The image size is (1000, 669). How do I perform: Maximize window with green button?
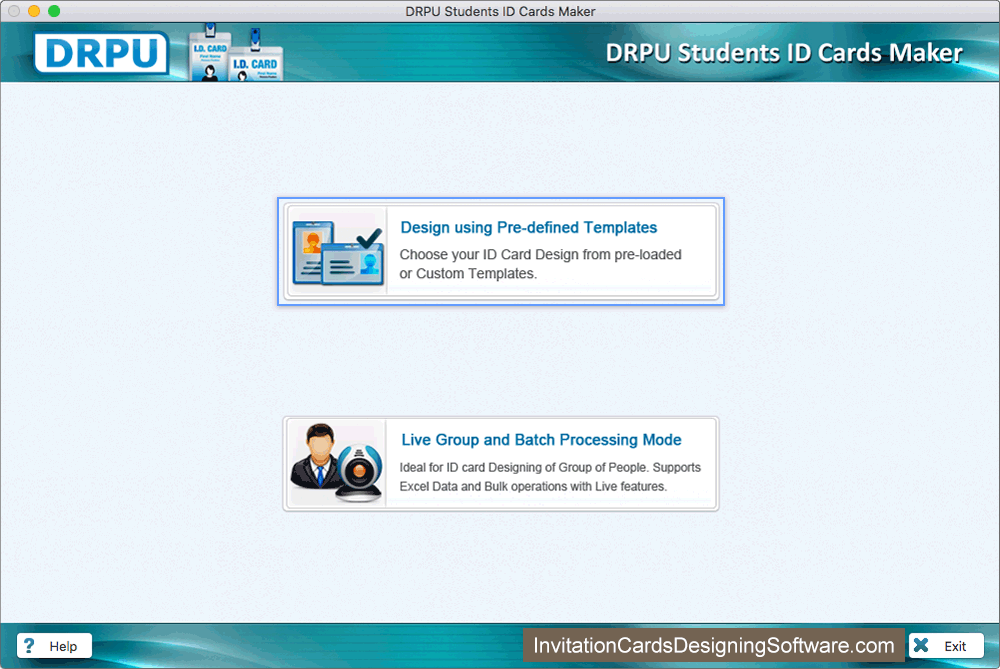tap(54, 11)
